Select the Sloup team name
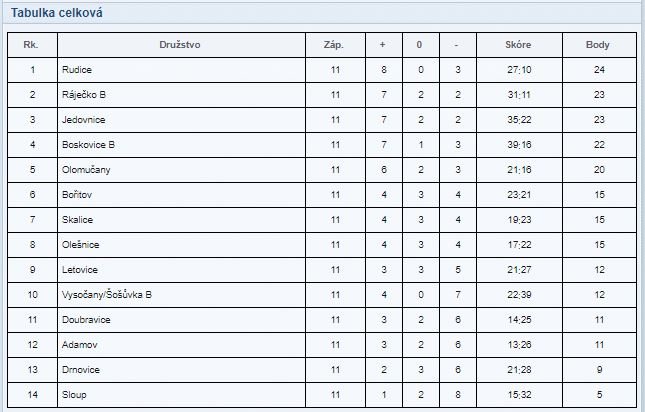Screen dimensions: 645x412 point(74,395)
